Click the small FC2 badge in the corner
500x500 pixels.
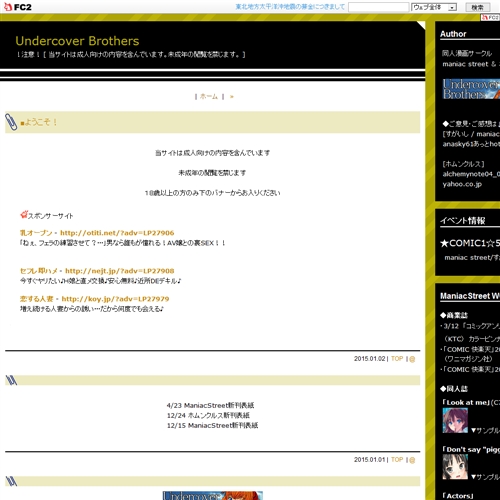(x=490, y=17)
